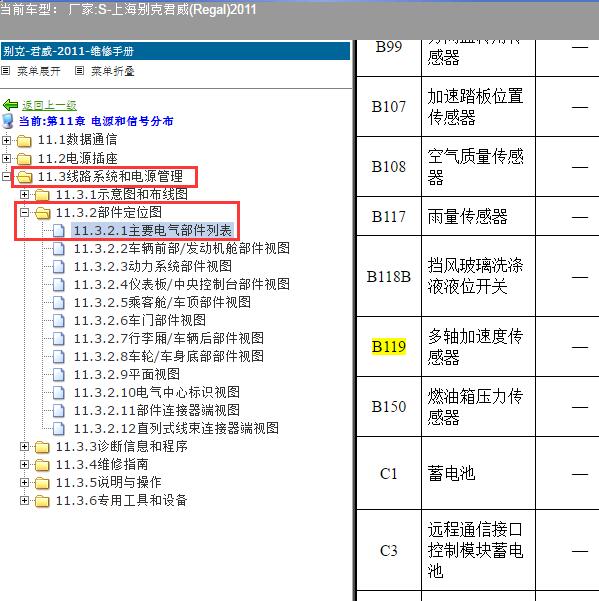Click the document icon of 11.3.2.11部件连接器端视图
Viewport: 599px width, 601px height.
click(59, 411)
